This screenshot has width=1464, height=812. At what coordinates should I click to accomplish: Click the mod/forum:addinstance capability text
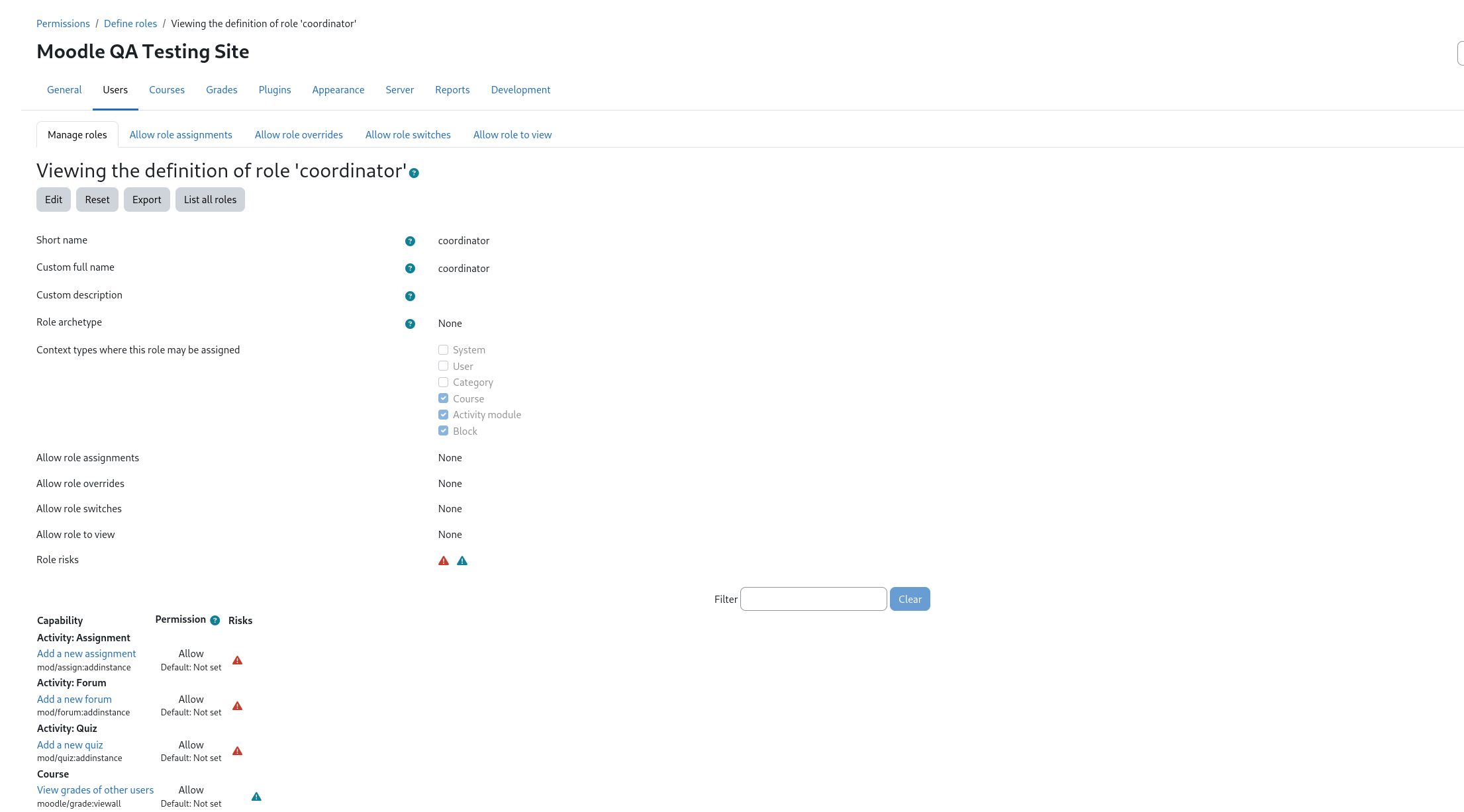(83, 713)
